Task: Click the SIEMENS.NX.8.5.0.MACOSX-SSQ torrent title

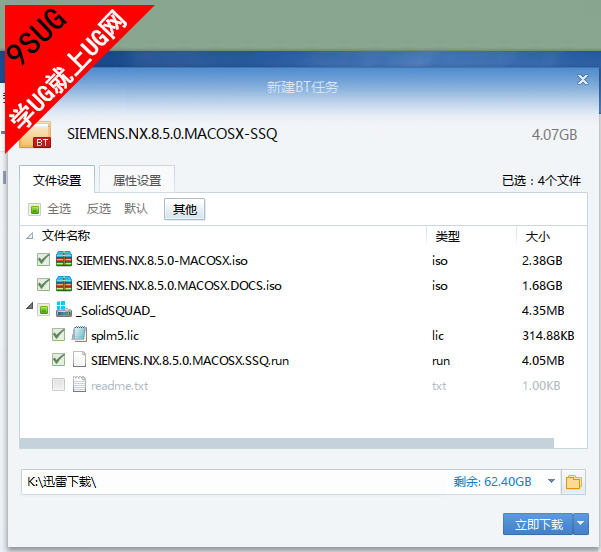Action: (172, 134)
